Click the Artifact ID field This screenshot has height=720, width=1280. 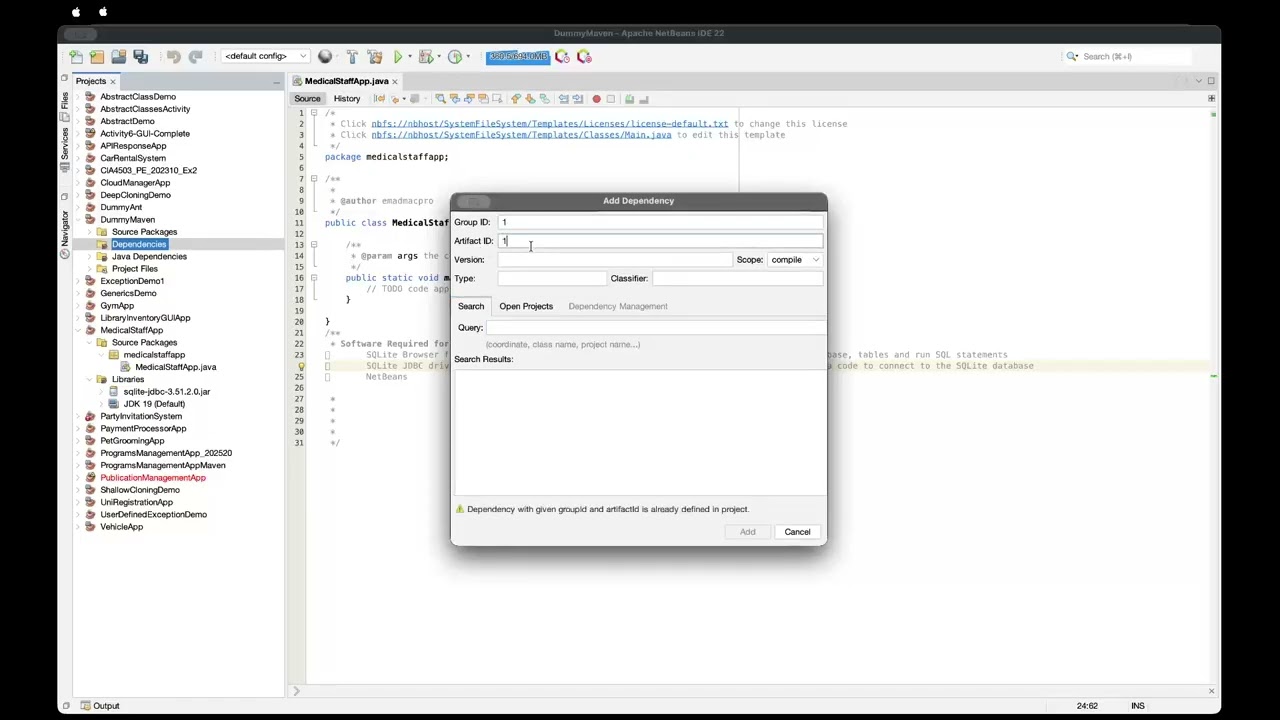click(660, 241)
